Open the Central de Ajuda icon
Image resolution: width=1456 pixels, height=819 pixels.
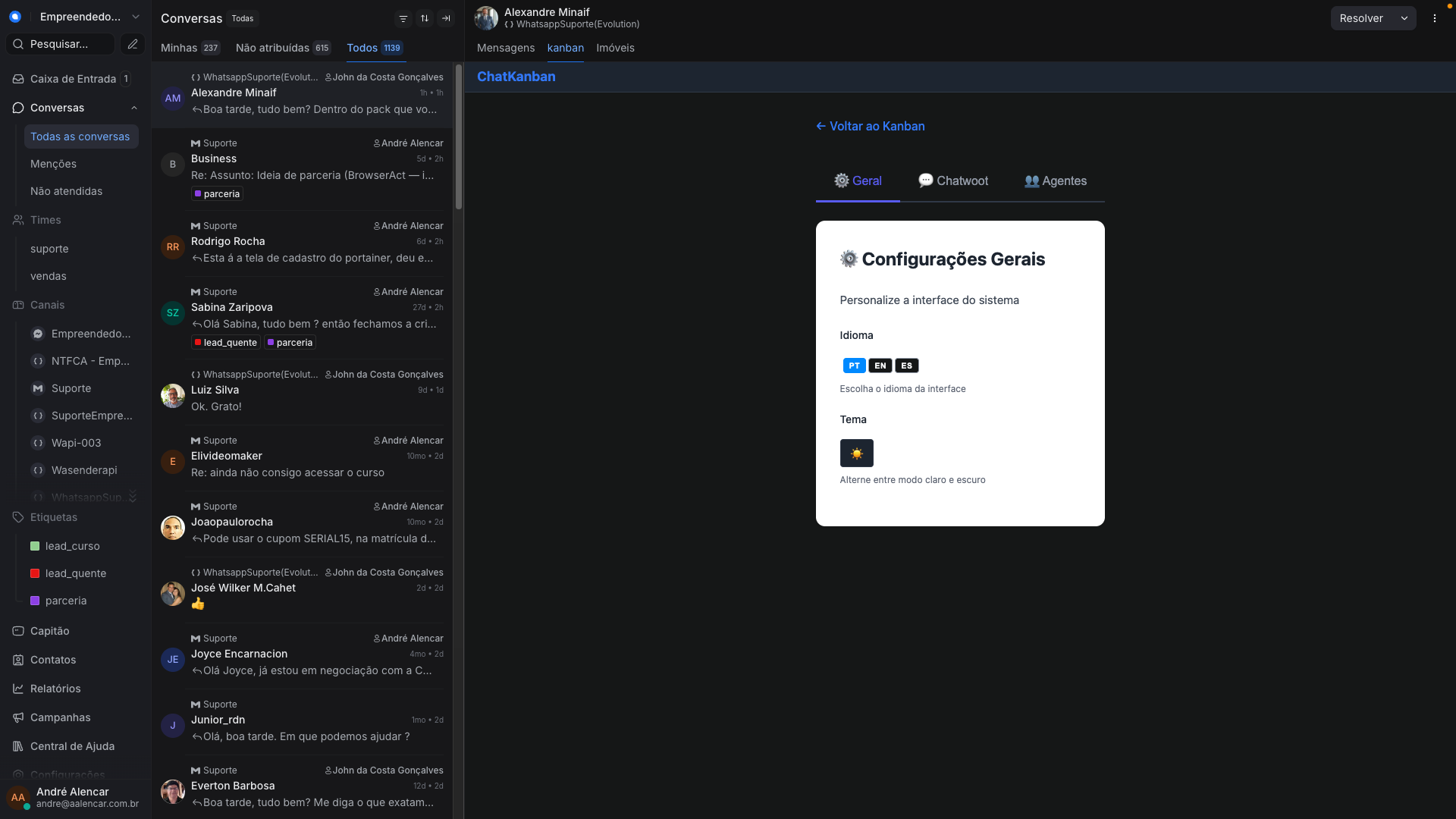pyautogui.click(x=18, y=746)
